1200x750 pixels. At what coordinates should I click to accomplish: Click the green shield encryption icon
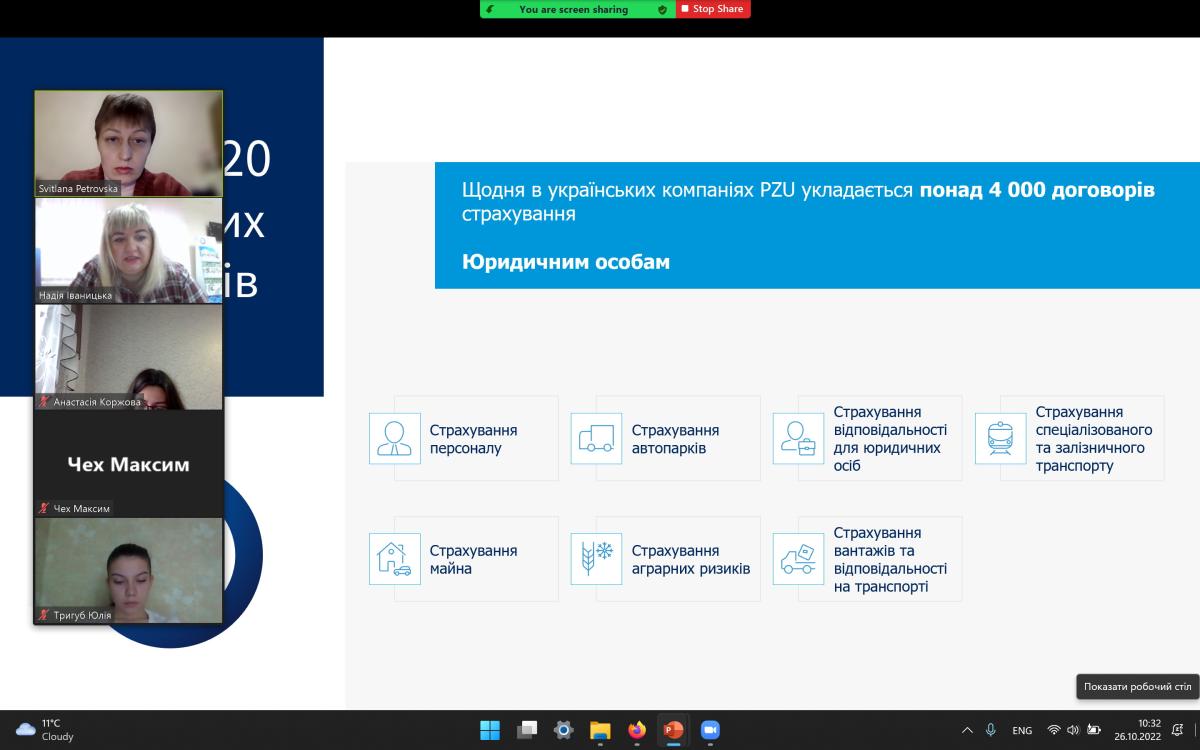coord(662,9)
